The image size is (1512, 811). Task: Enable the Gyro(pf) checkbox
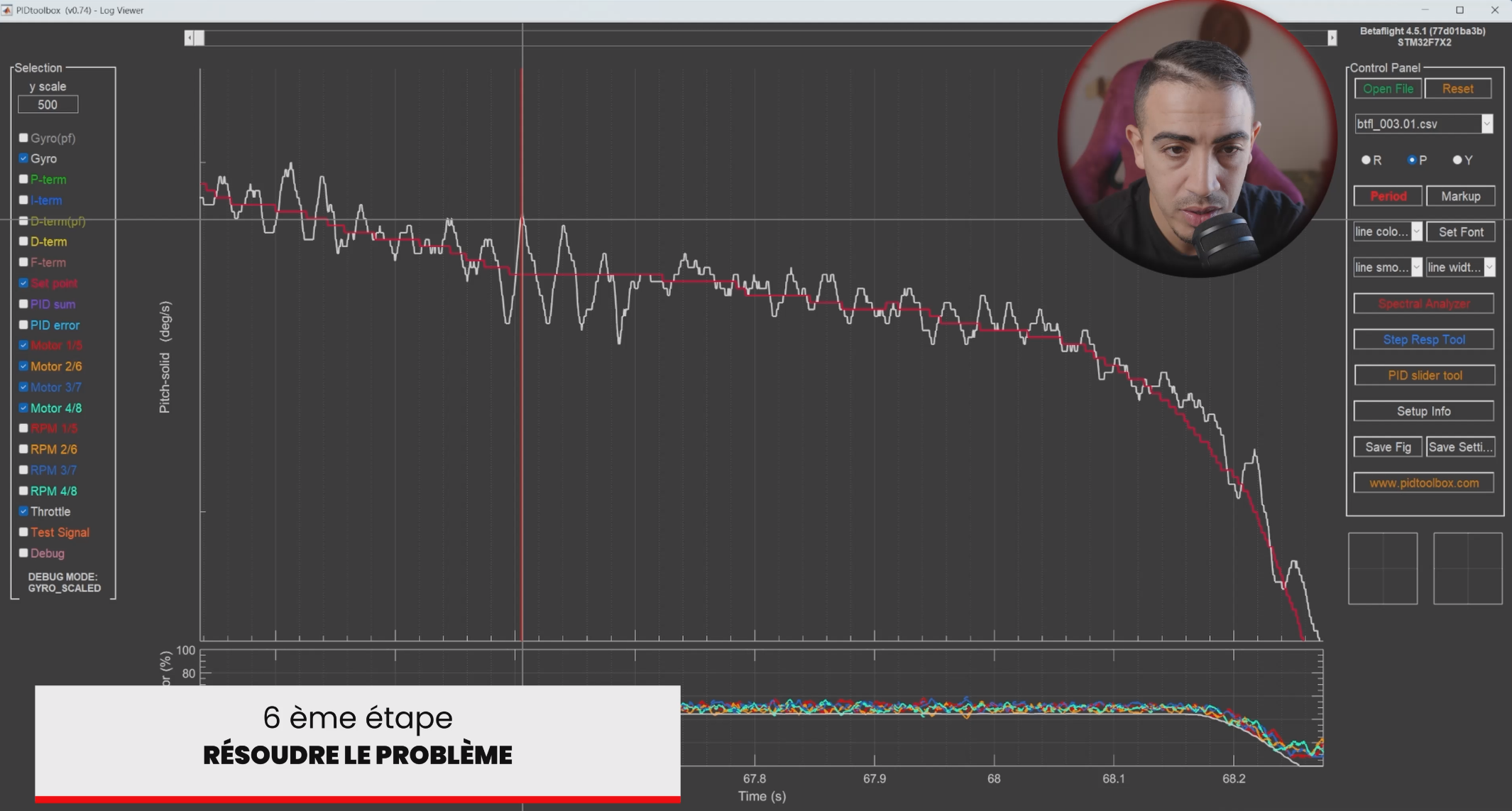click(23, 138)
